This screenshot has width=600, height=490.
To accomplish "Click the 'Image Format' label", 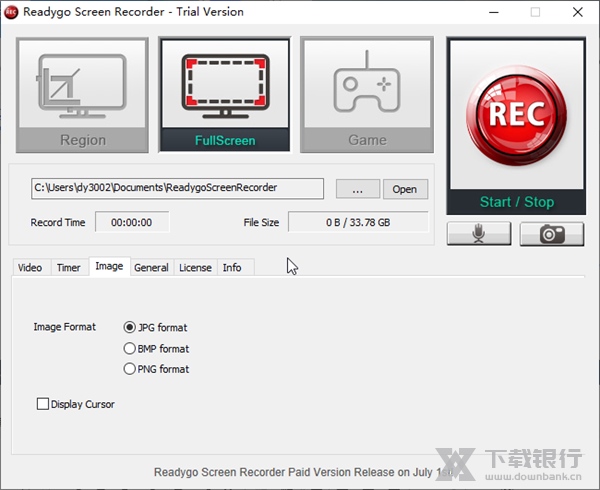I will (65, 327).
